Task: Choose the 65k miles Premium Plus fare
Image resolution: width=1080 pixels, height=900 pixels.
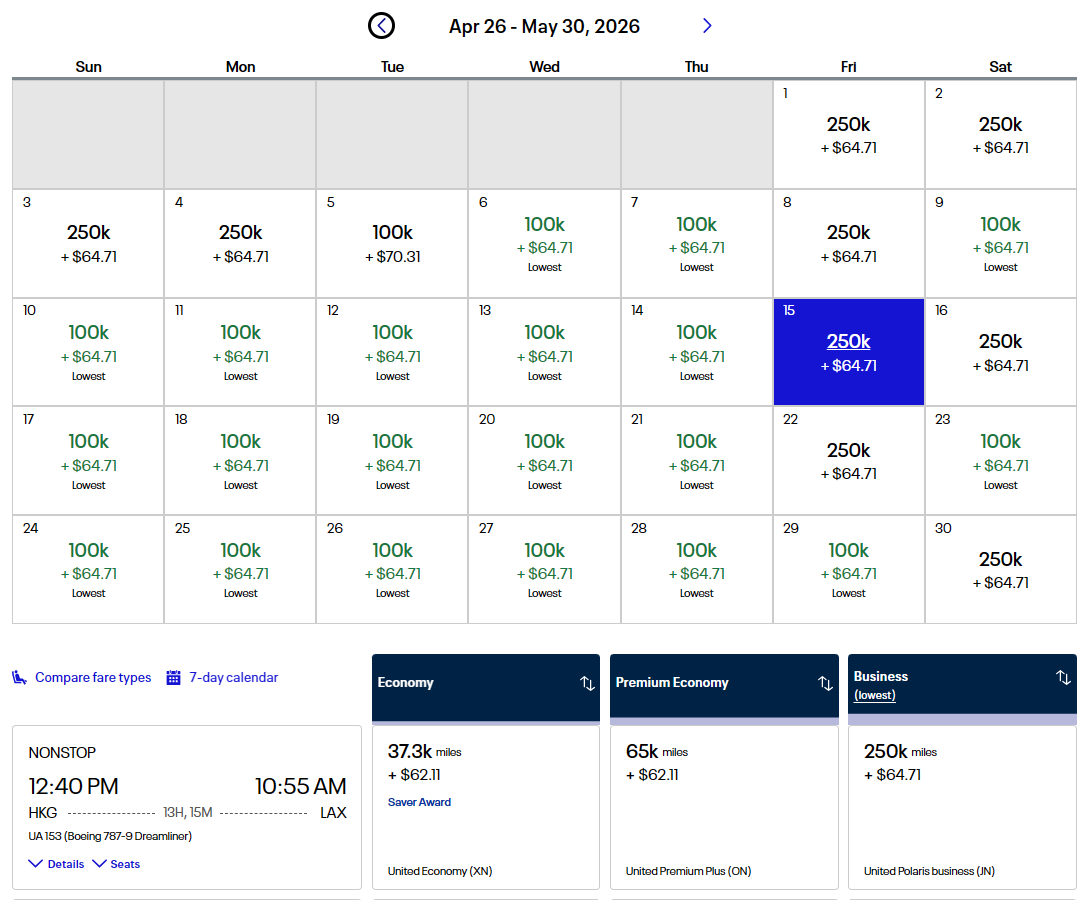Action: (724, 806)
